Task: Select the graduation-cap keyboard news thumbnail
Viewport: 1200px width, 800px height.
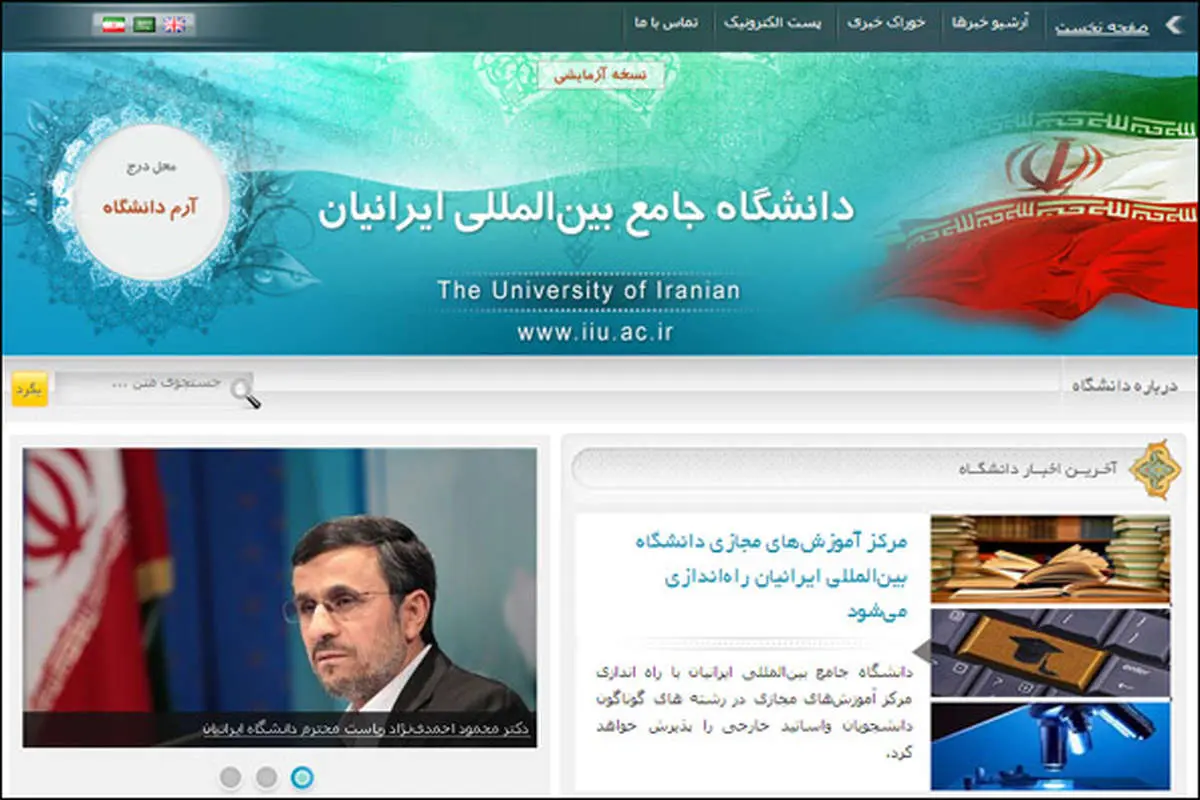Action: [1050, 653]
